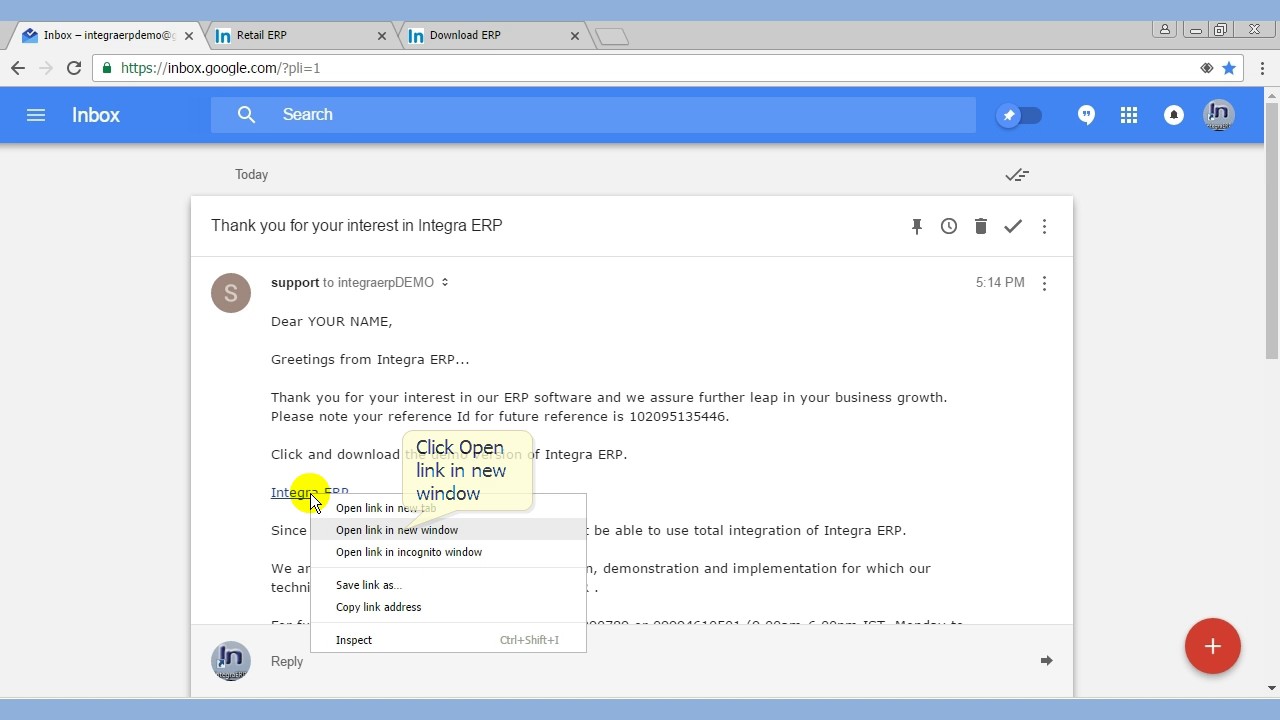Click the account avatar in header
This screenshot has width=1280, height=720.
(x=1218, y=115)
